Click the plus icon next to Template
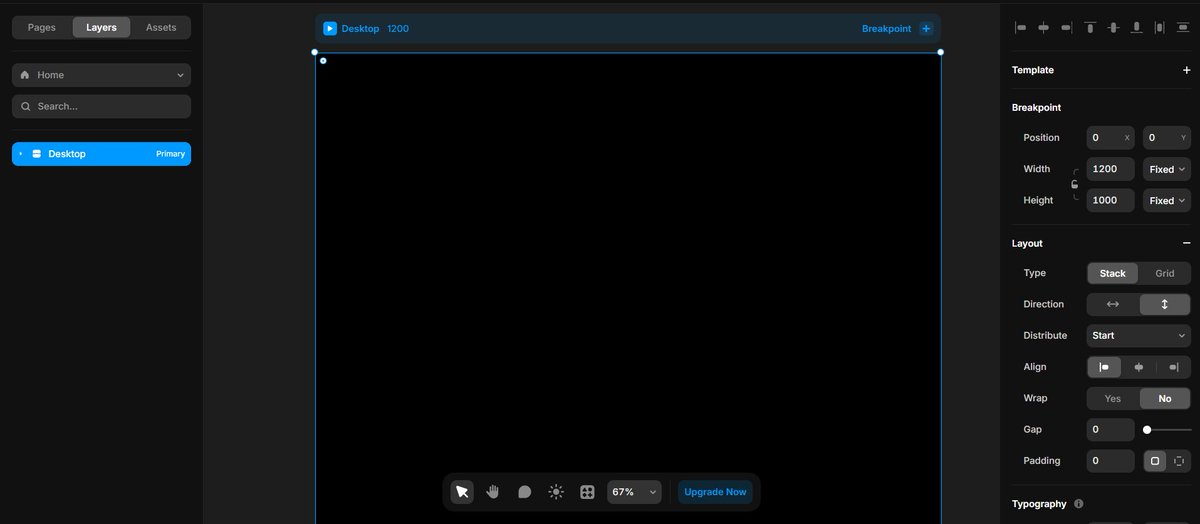Image resolution: width=1200 pixels, height=524 pixels. click(x=1186, y=70)
